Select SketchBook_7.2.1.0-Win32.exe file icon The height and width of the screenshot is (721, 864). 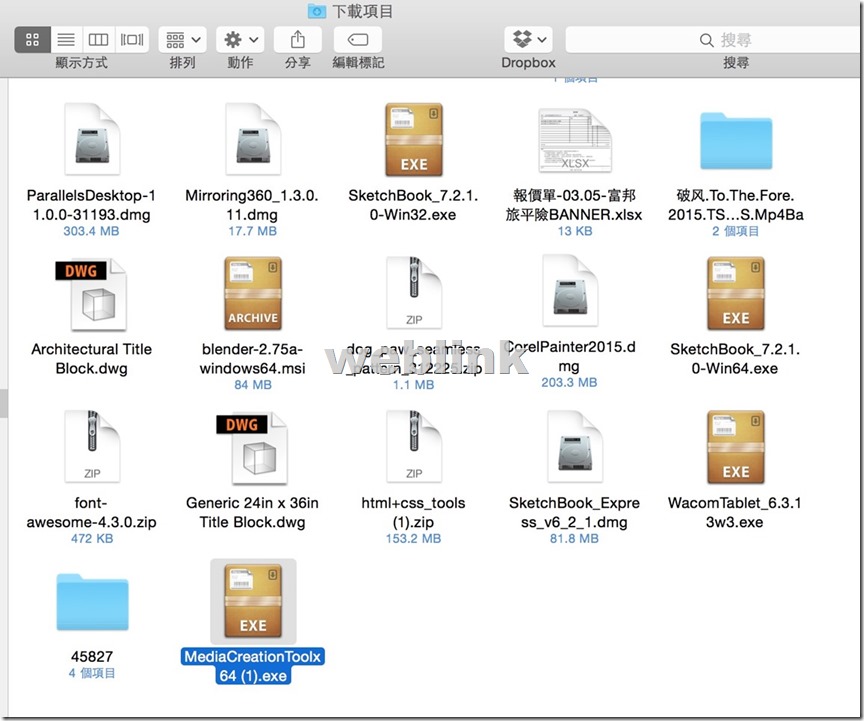414,139
